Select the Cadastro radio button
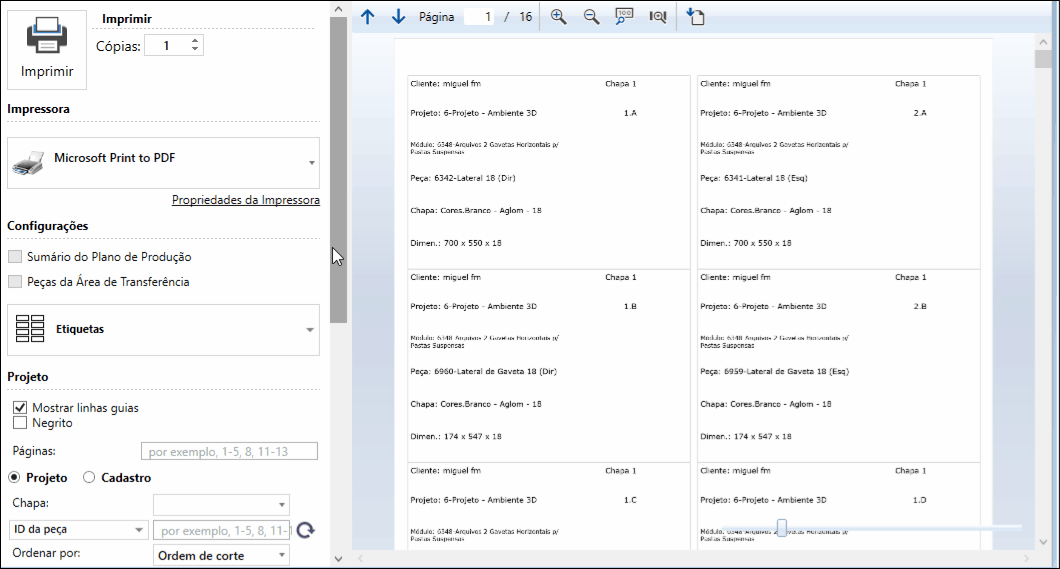This screenshot has width=1060, height=569. click(x=89, y=478)
